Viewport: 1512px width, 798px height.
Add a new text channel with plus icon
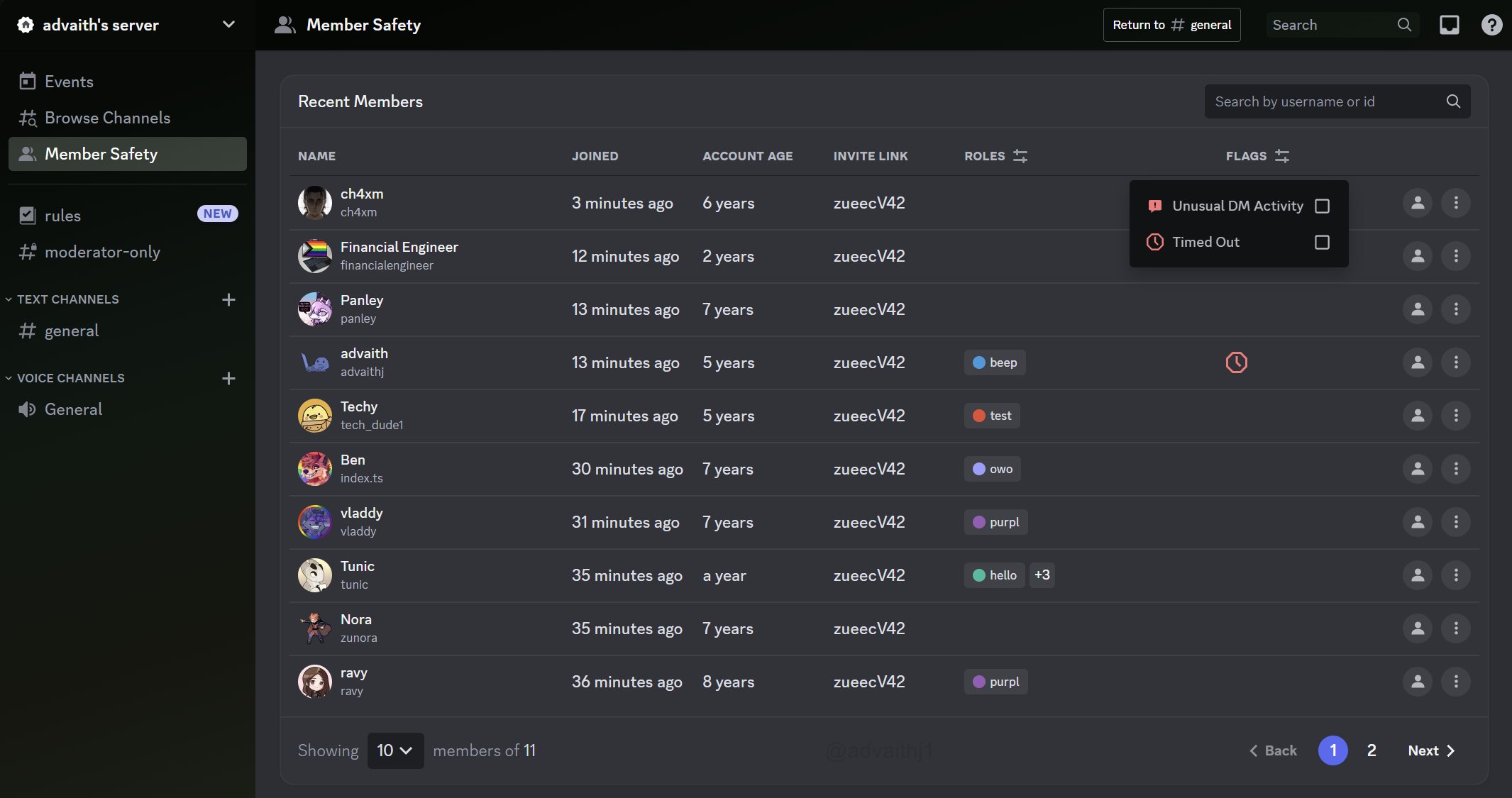pyautogui.click(x=228, y=299)
